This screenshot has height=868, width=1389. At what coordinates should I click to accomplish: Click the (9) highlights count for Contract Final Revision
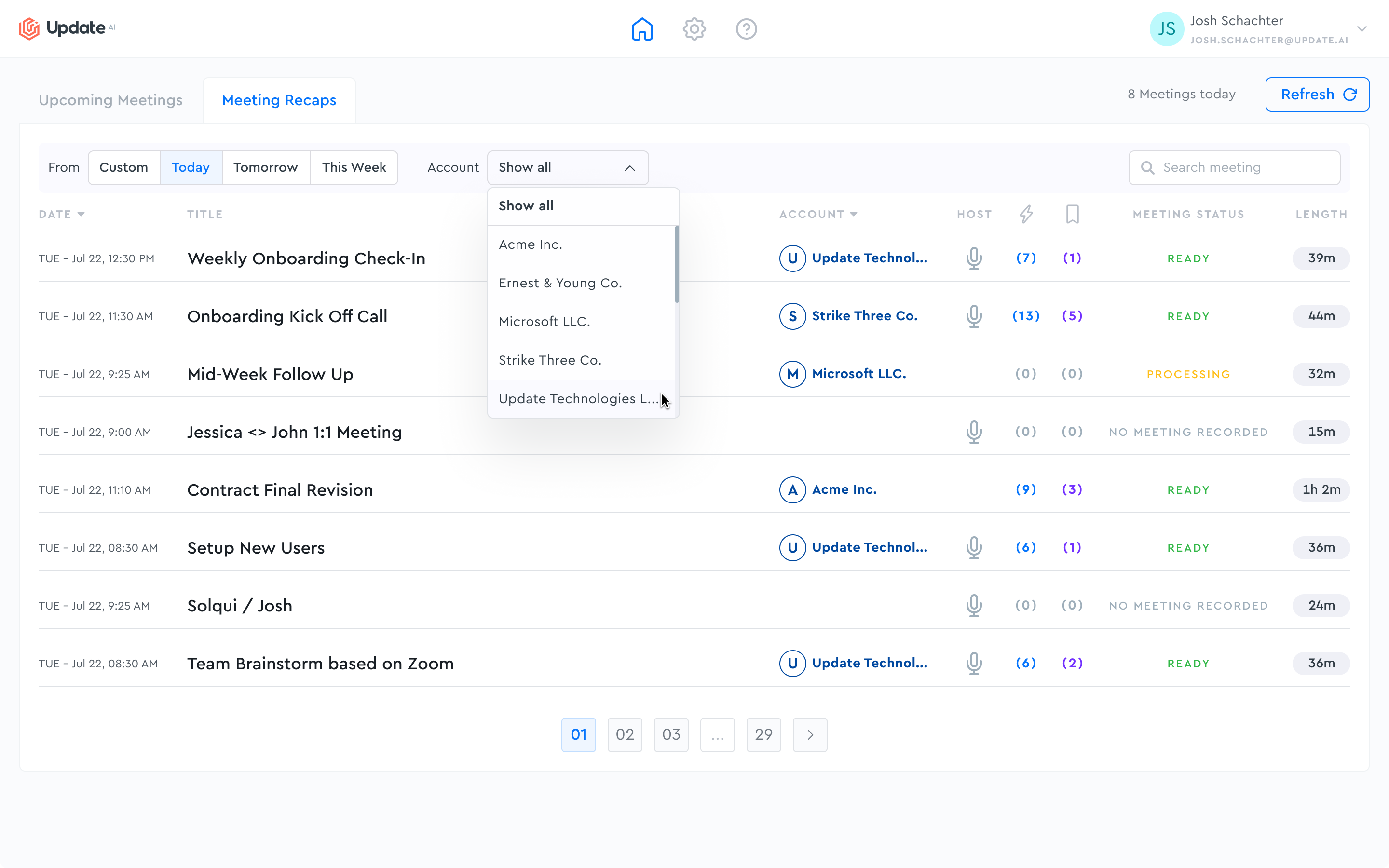(x=1026, y=489)
